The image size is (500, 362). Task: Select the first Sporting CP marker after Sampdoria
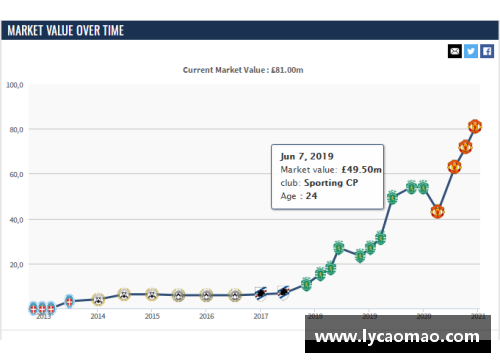(306, 284)
